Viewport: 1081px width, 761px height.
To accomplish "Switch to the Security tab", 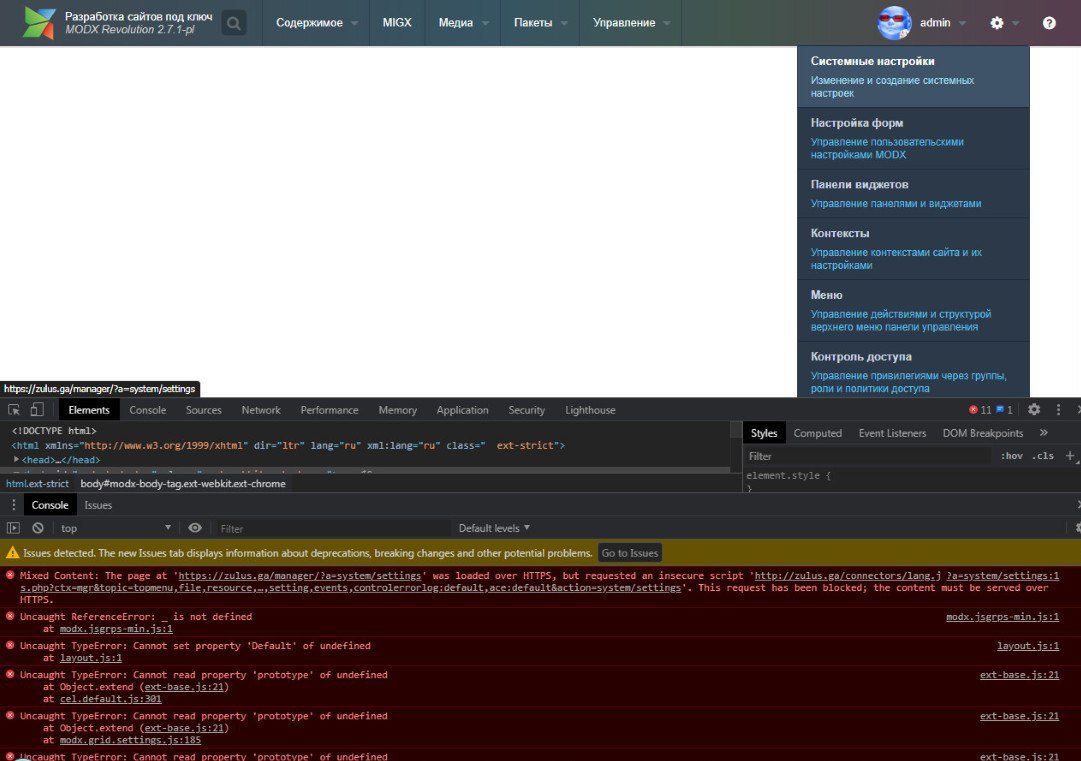I will pos(527,409).
